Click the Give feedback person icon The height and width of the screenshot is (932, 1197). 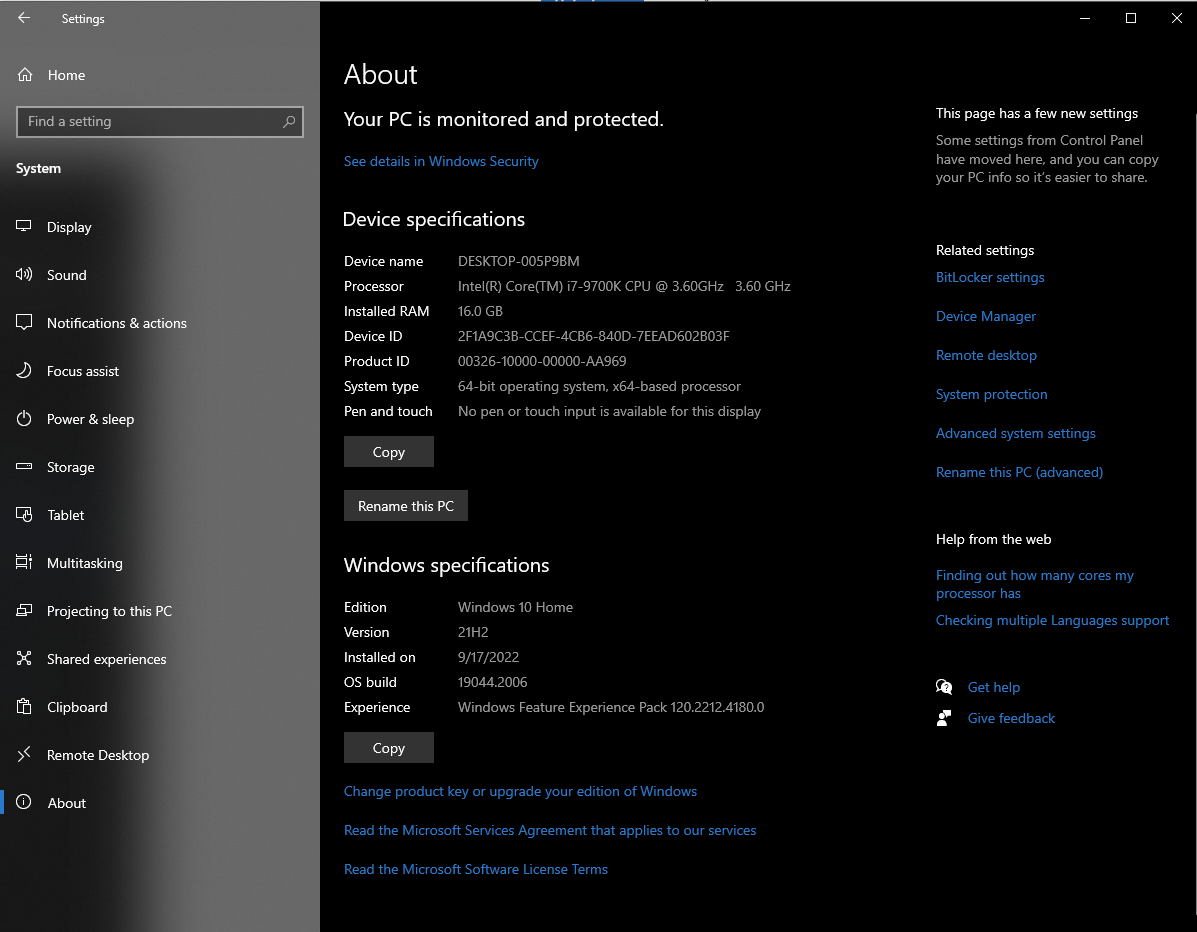click(x=944, y=718)
